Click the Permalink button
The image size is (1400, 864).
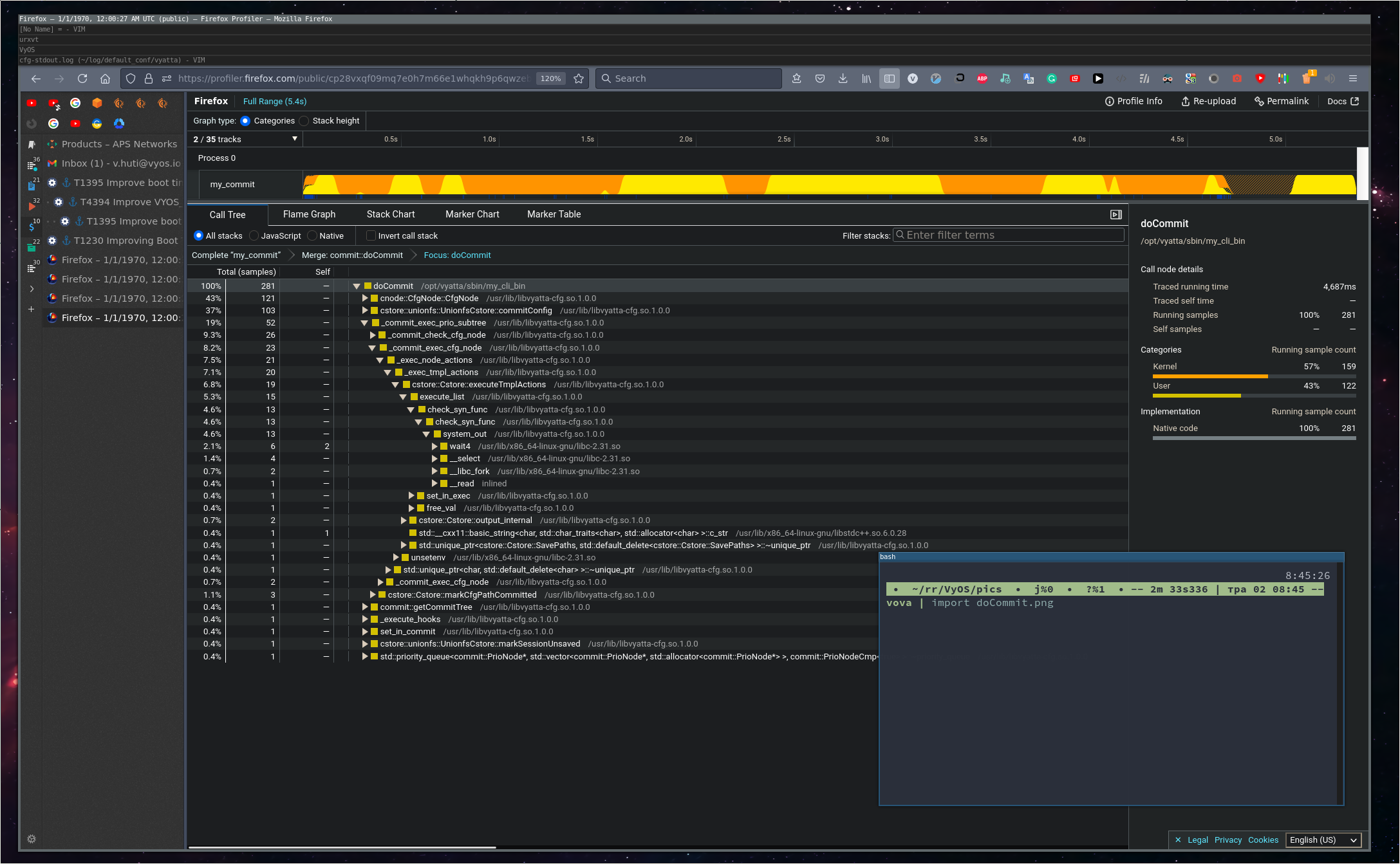tap(1282, 102)
